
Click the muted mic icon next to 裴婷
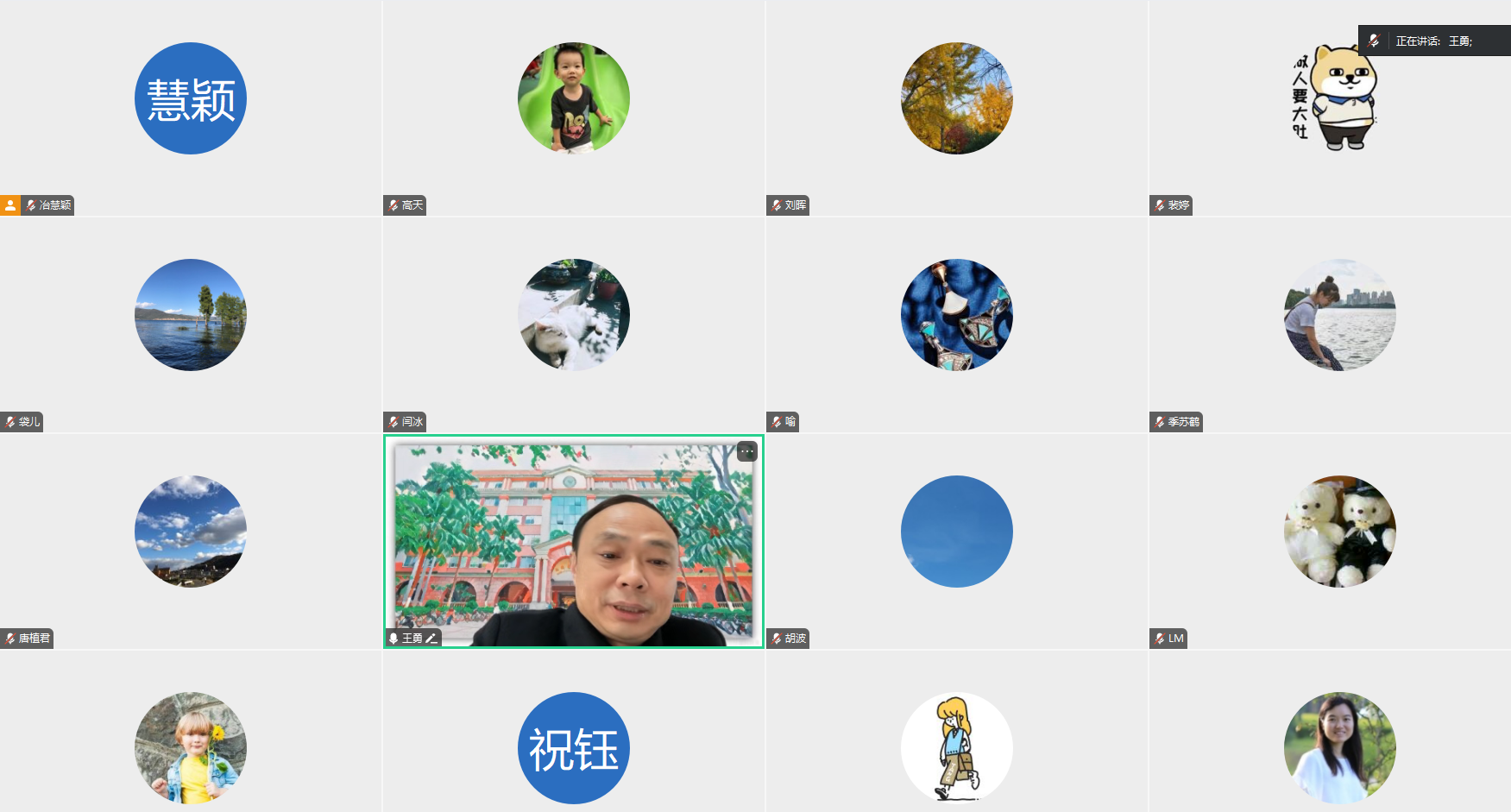click(x=1159, y=205)
